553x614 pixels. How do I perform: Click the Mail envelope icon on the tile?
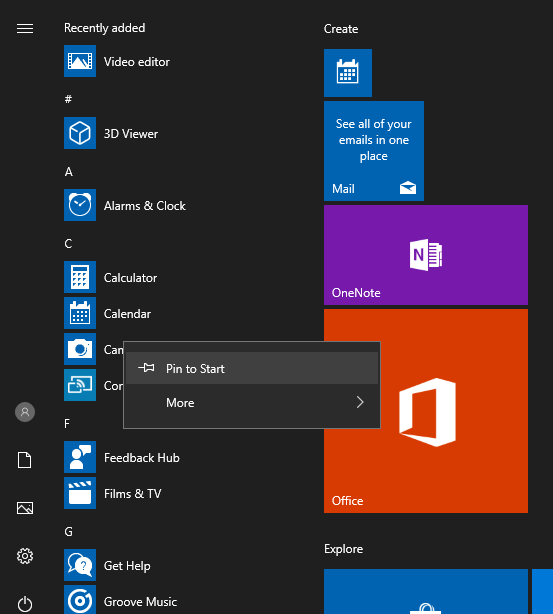(x=408, y=188)
